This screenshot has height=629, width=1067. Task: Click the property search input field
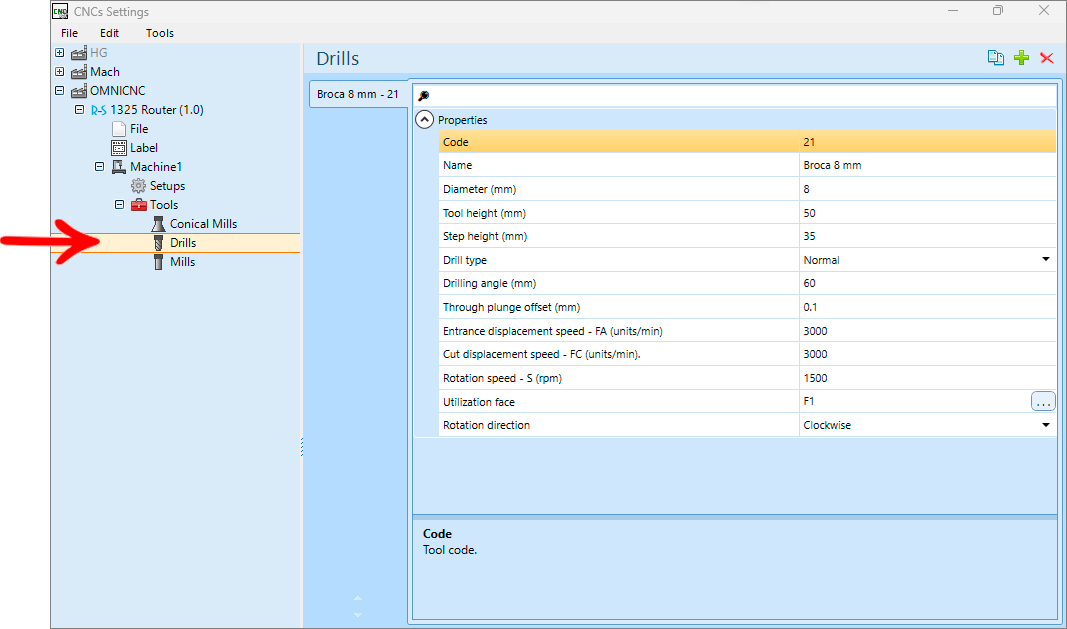point(735,96)
